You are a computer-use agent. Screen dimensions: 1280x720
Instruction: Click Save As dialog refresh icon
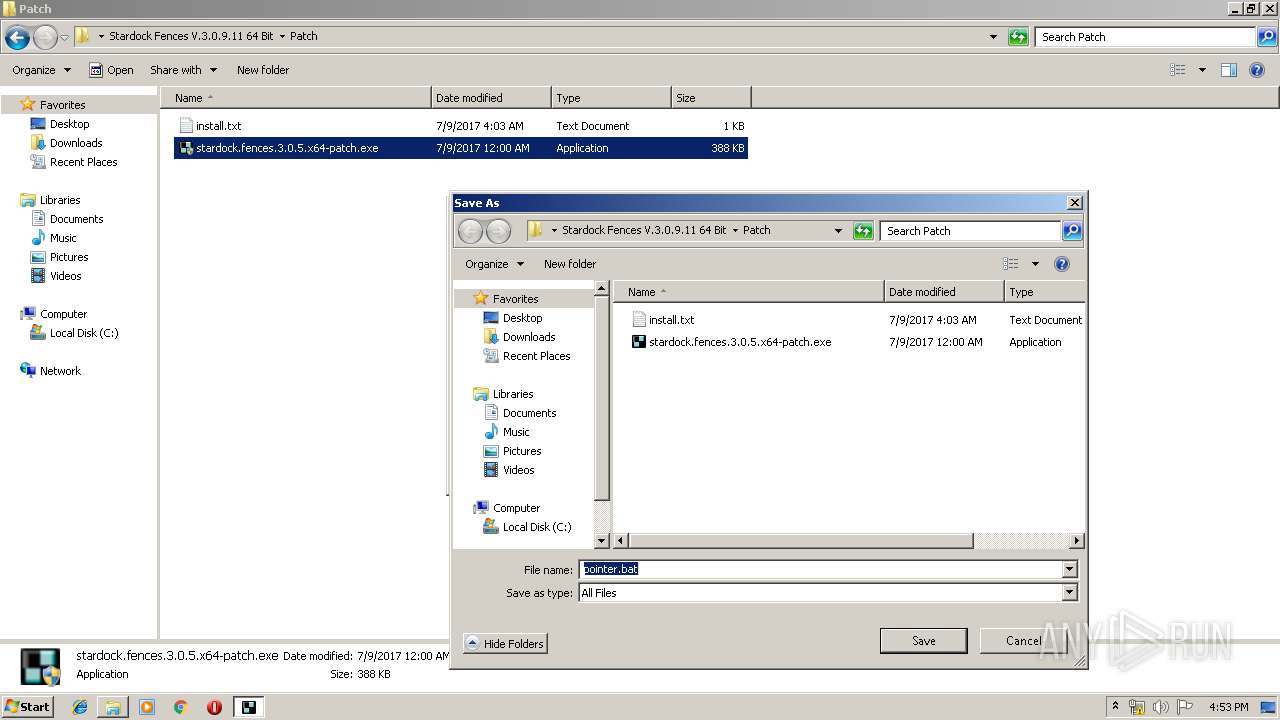[863, 231]
